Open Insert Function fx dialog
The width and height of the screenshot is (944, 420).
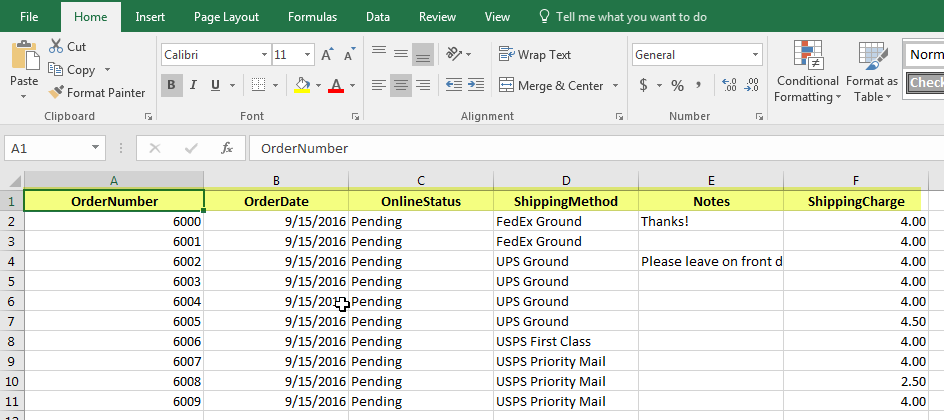point(227,148)
